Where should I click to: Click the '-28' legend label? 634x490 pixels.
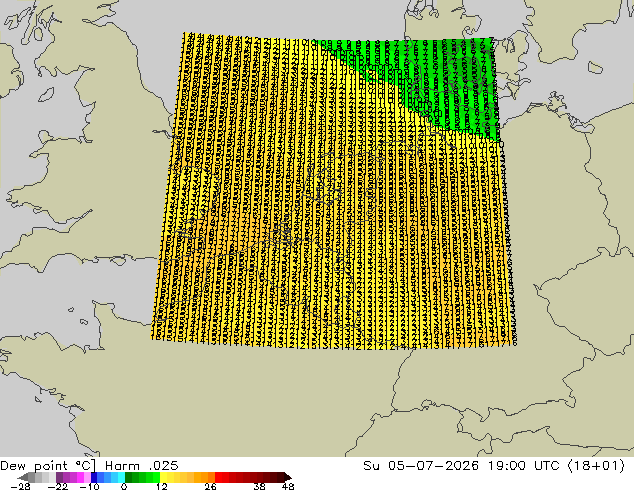20,486
